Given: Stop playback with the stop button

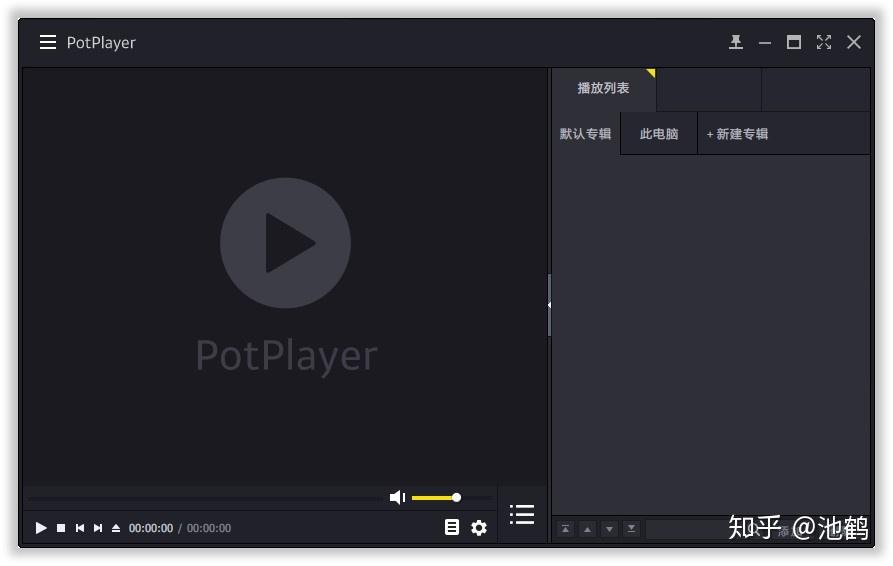Looking at the screenshot, I should tap(61, 528).
